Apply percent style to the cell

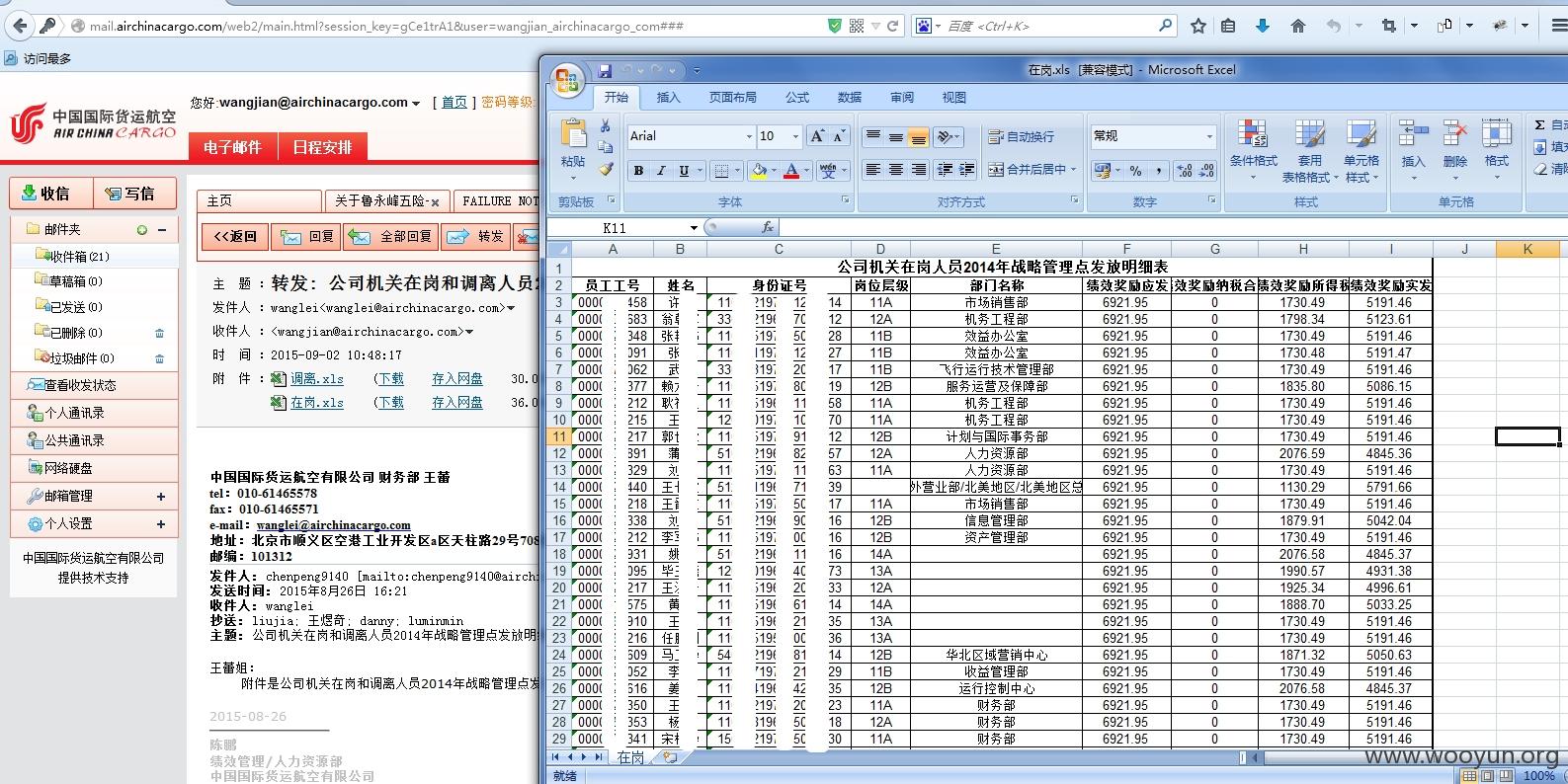pyautogui.click(x=1135, y=171)
